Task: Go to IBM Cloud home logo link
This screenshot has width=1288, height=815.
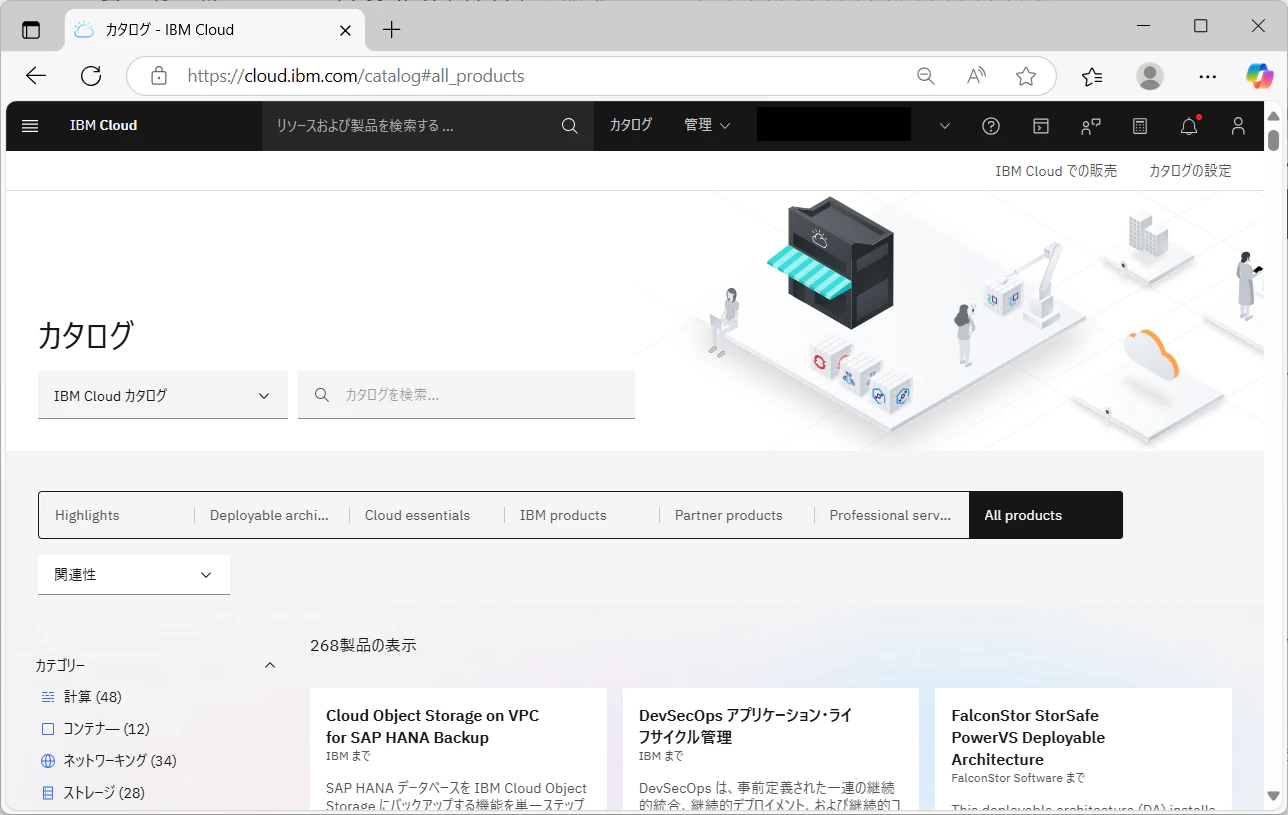Action: coord(104,126)
